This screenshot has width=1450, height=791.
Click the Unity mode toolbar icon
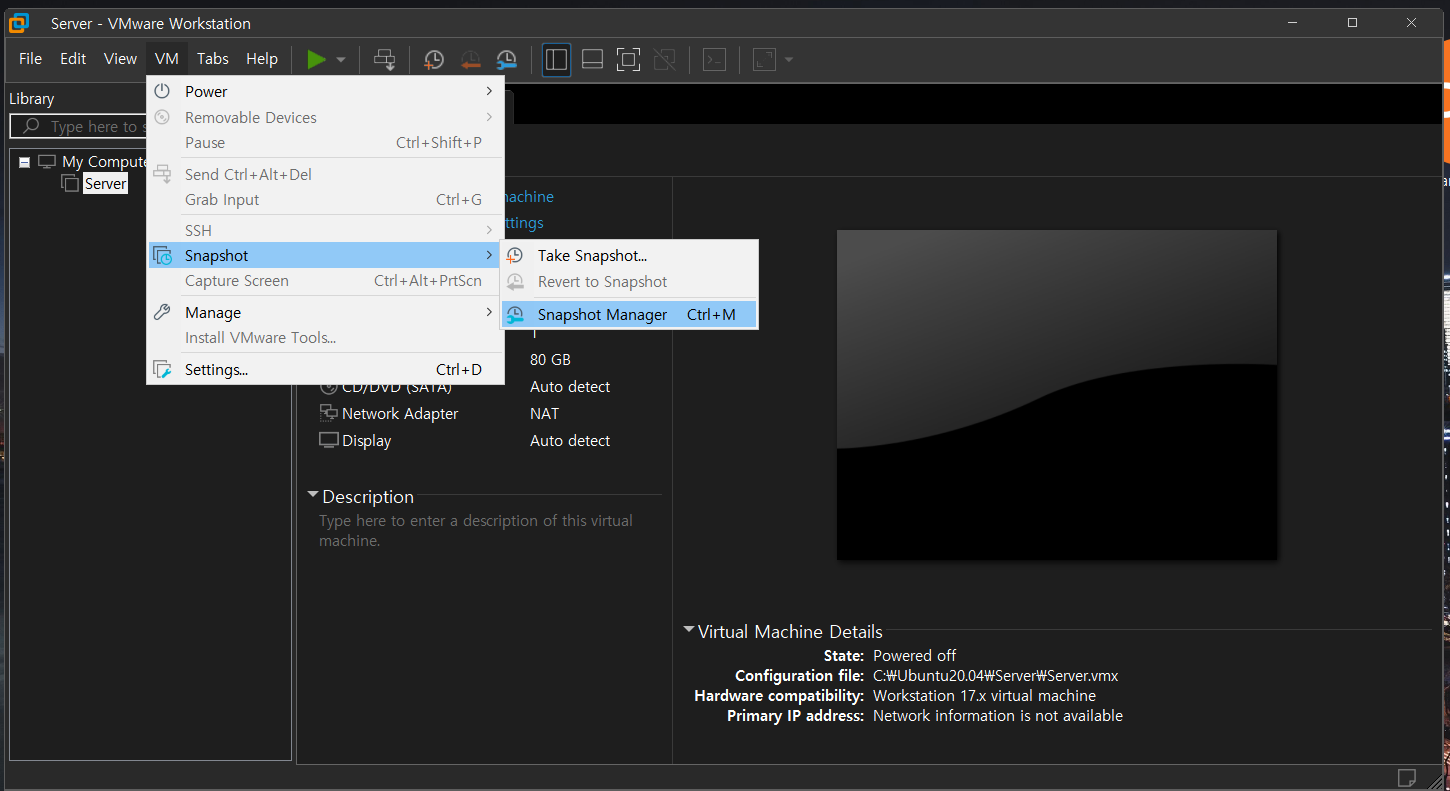664,60
